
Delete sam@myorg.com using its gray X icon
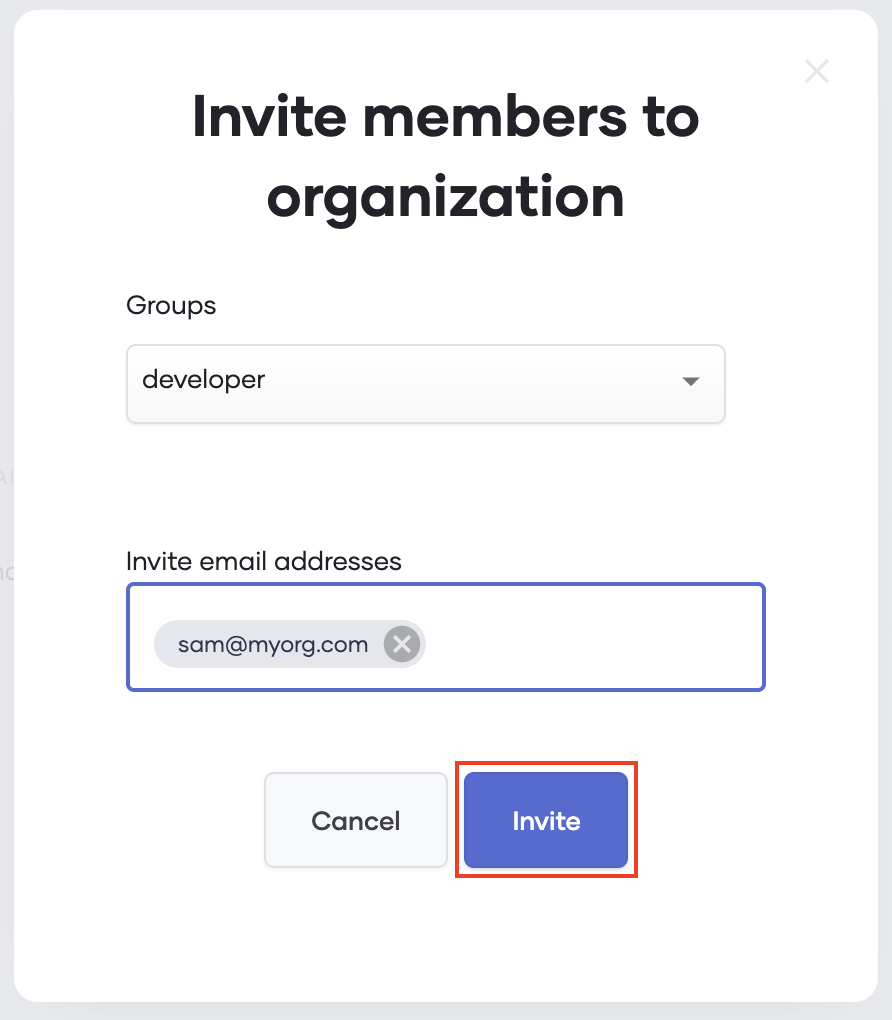tap(402, 644)
